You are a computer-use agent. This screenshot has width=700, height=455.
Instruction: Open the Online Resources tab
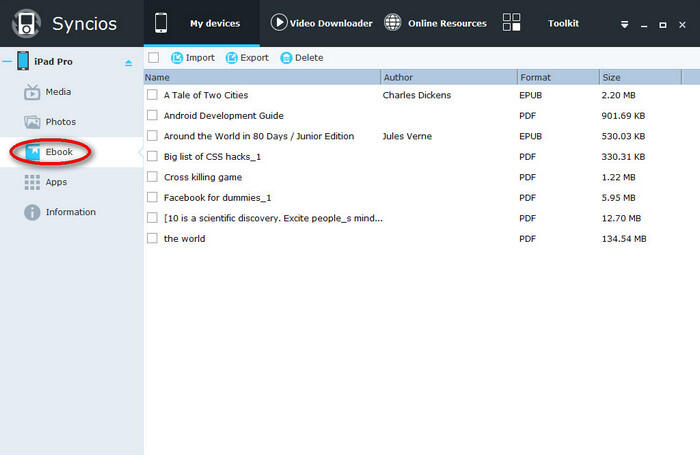coord(435,23)
